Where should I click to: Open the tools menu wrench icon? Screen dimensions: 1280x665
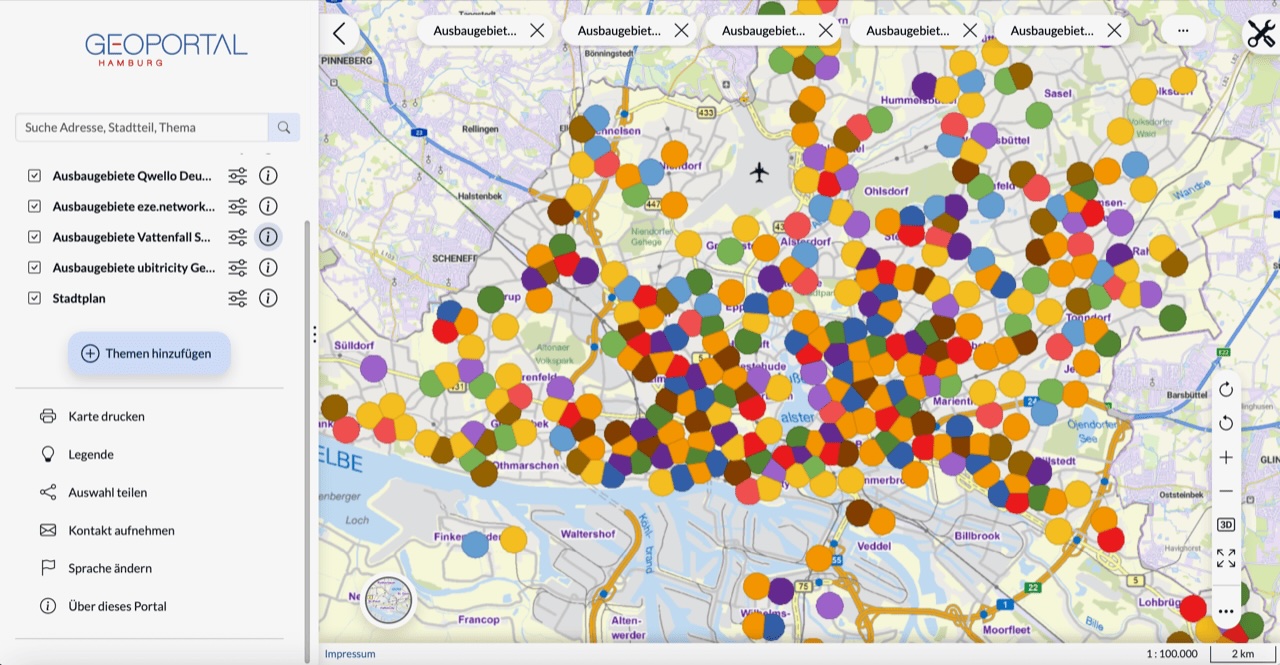pos(1260,33)
